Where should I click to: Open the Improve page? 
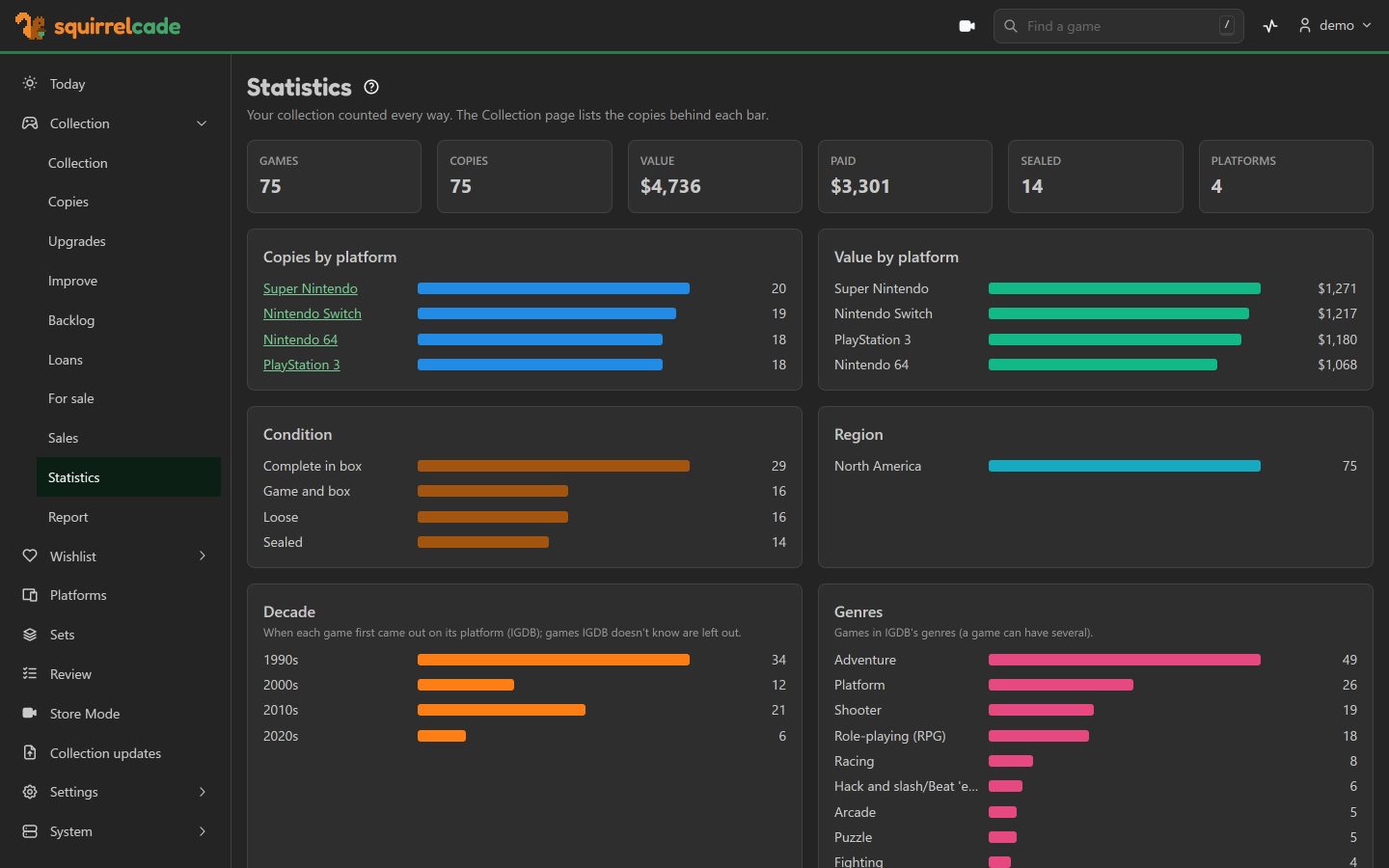[x=128, y=281]
